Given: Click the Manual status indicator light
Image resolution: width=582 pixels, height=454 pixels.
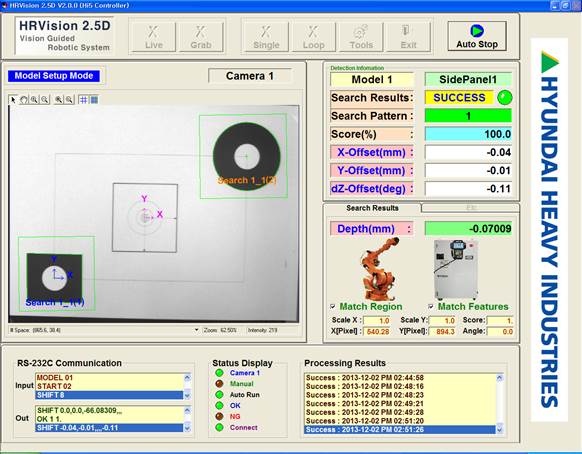Looking at the screenshot, I should pyautogui.click(x=219, y=383).
